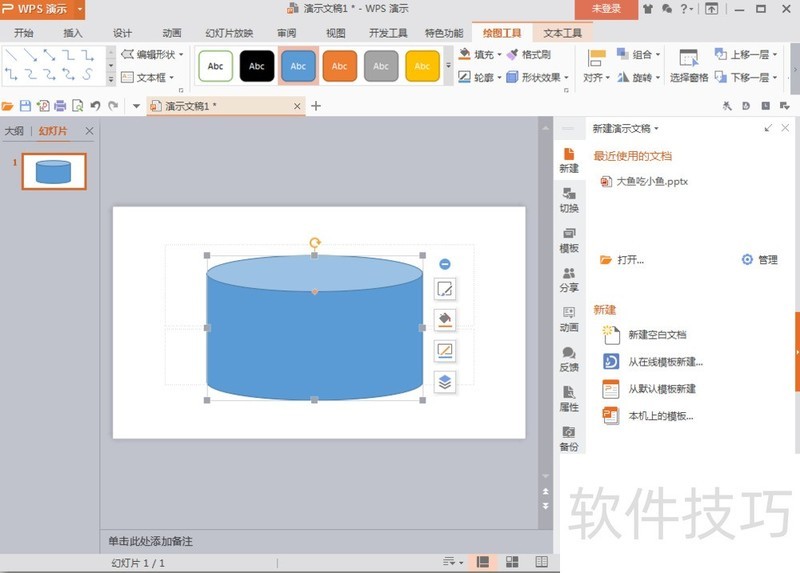Open the 备份 sidebar panel icon
The image size is (800, 573).
(569, 439)
